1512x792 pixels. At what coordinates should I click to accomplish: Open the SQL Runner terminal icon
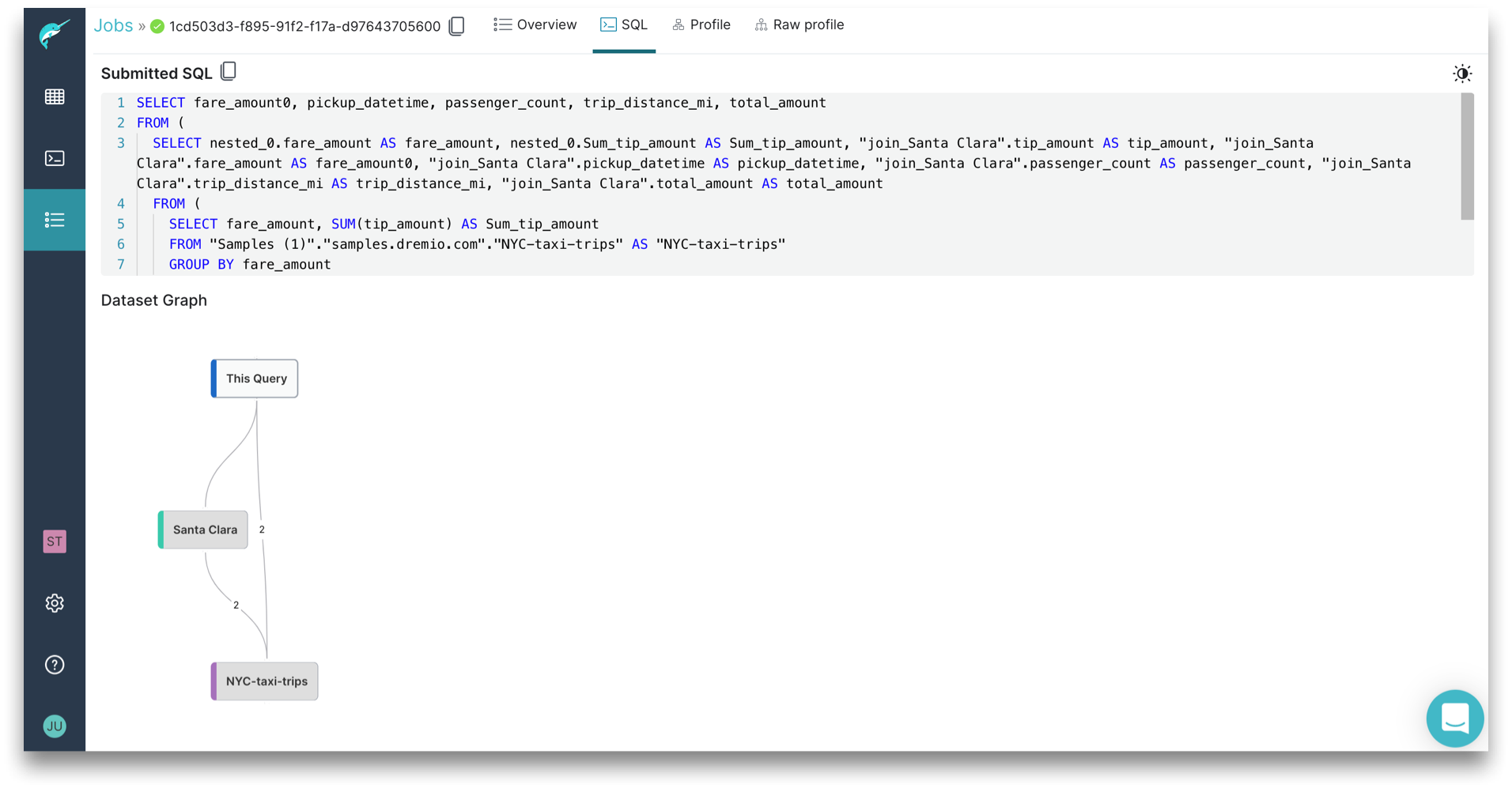pyautogui.click(x=54, y=158)
